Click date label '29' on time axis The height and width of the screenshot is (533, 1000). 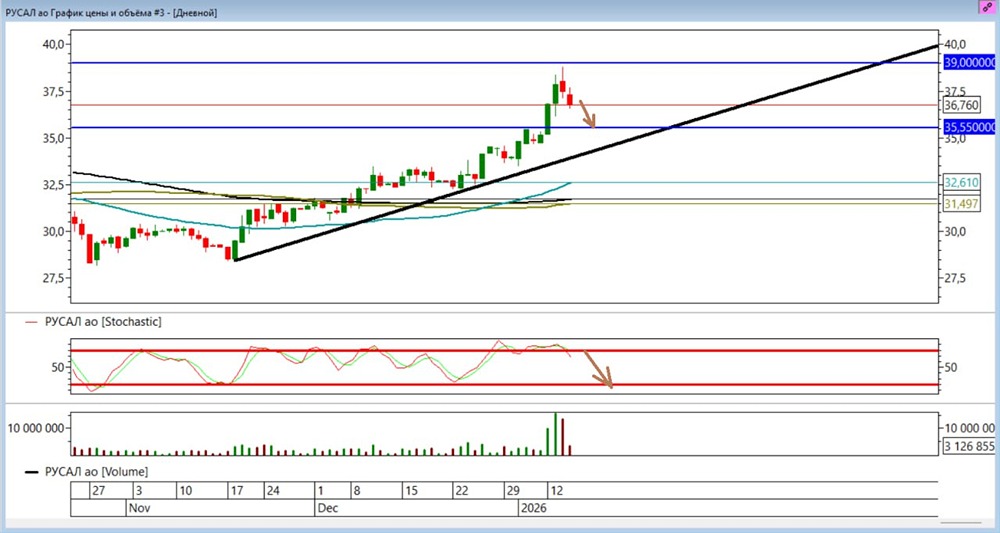click(x=513, y=491)
